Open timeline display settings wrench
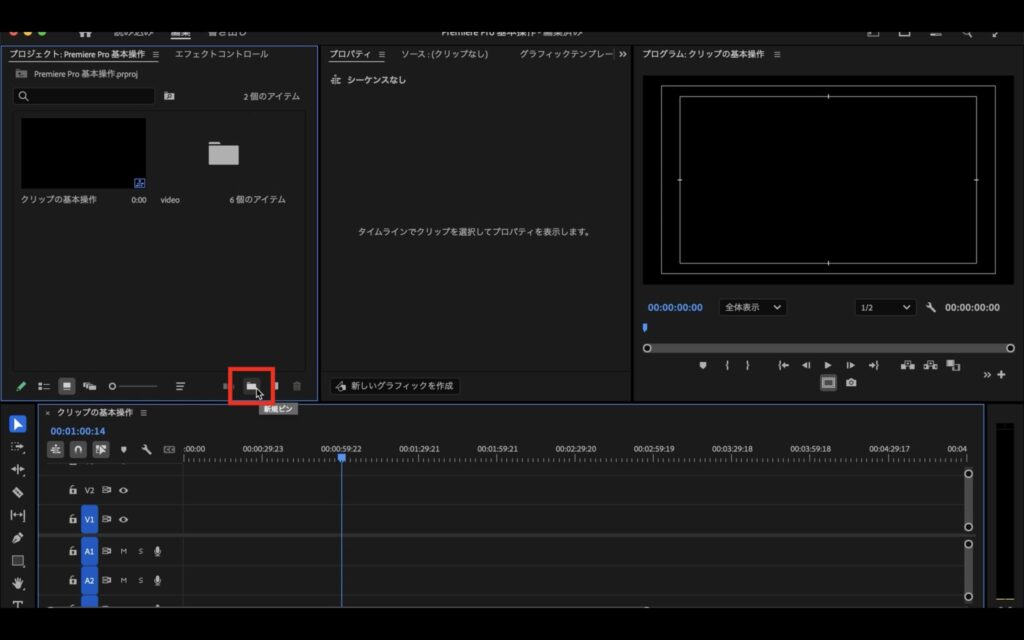 (x=146, y=449)
